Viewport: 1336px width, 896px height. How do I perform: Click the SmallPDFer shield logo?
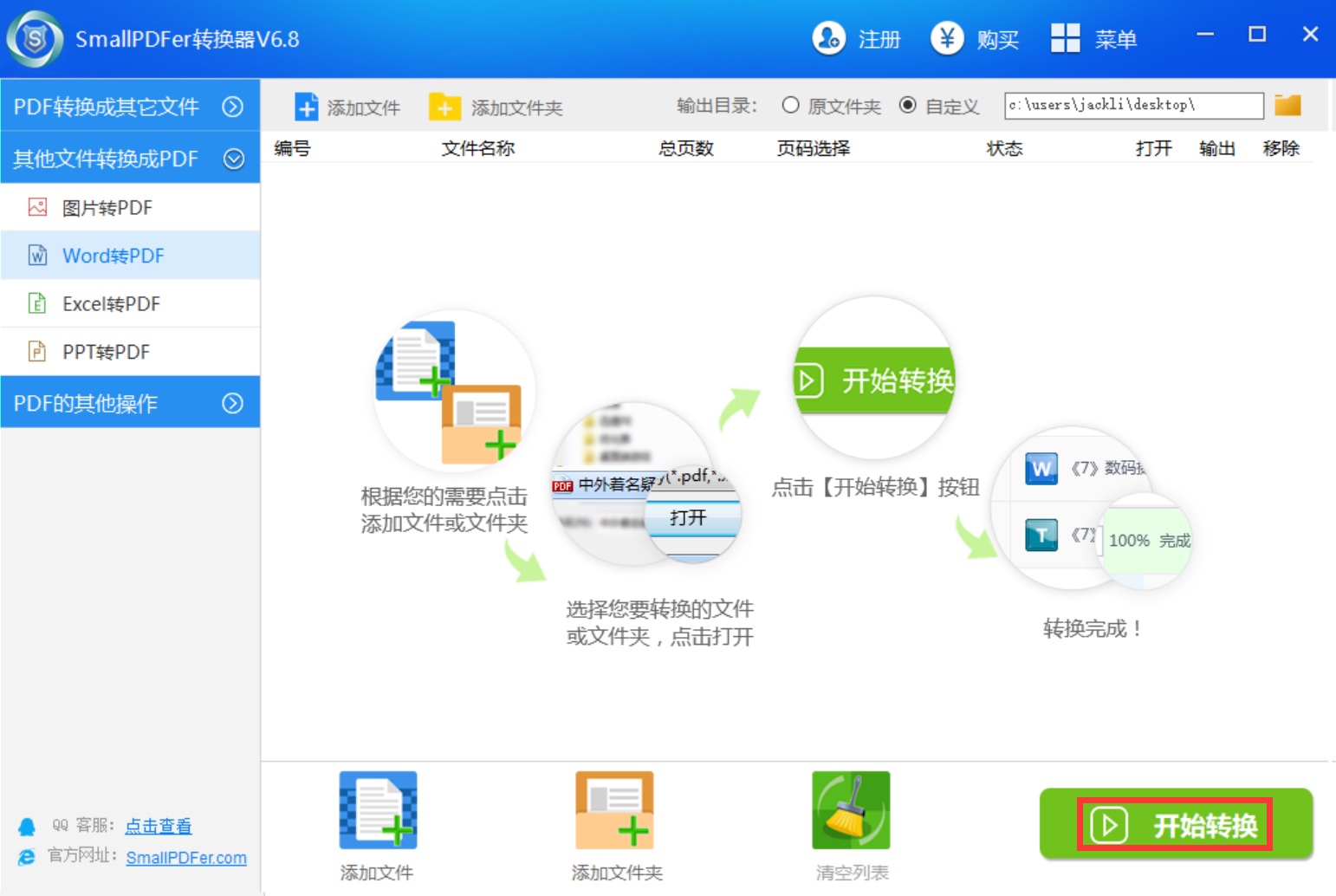35,39
